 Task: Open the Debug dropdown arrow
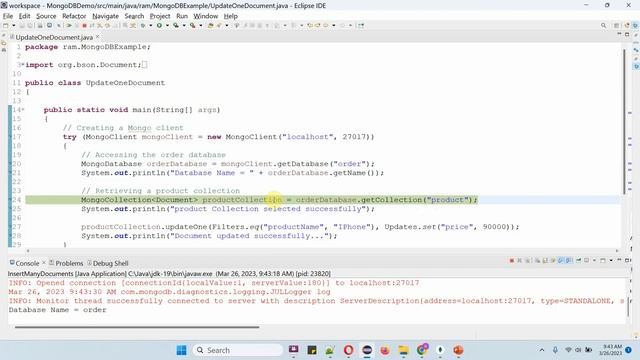point(151,25)
